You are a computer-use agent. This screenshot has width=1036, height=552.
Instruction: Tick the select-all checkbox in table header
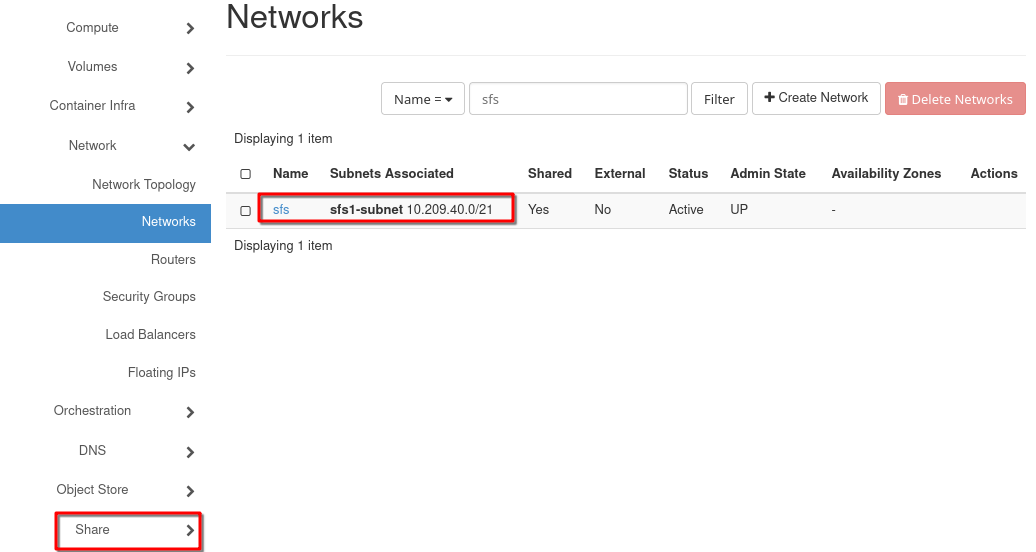click(246, 174)
